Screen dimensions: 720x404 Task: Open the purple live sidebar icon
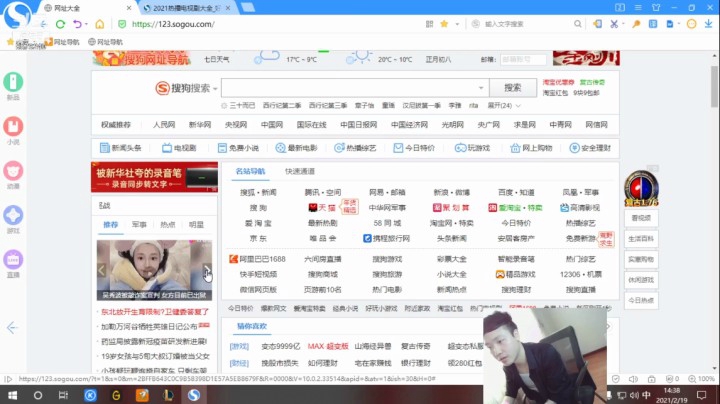point(13,260)
